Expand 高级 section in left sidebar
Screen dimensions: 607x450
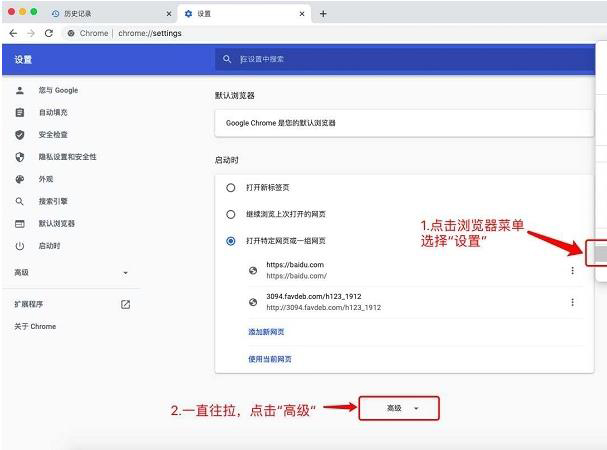[x=125, y=273]
